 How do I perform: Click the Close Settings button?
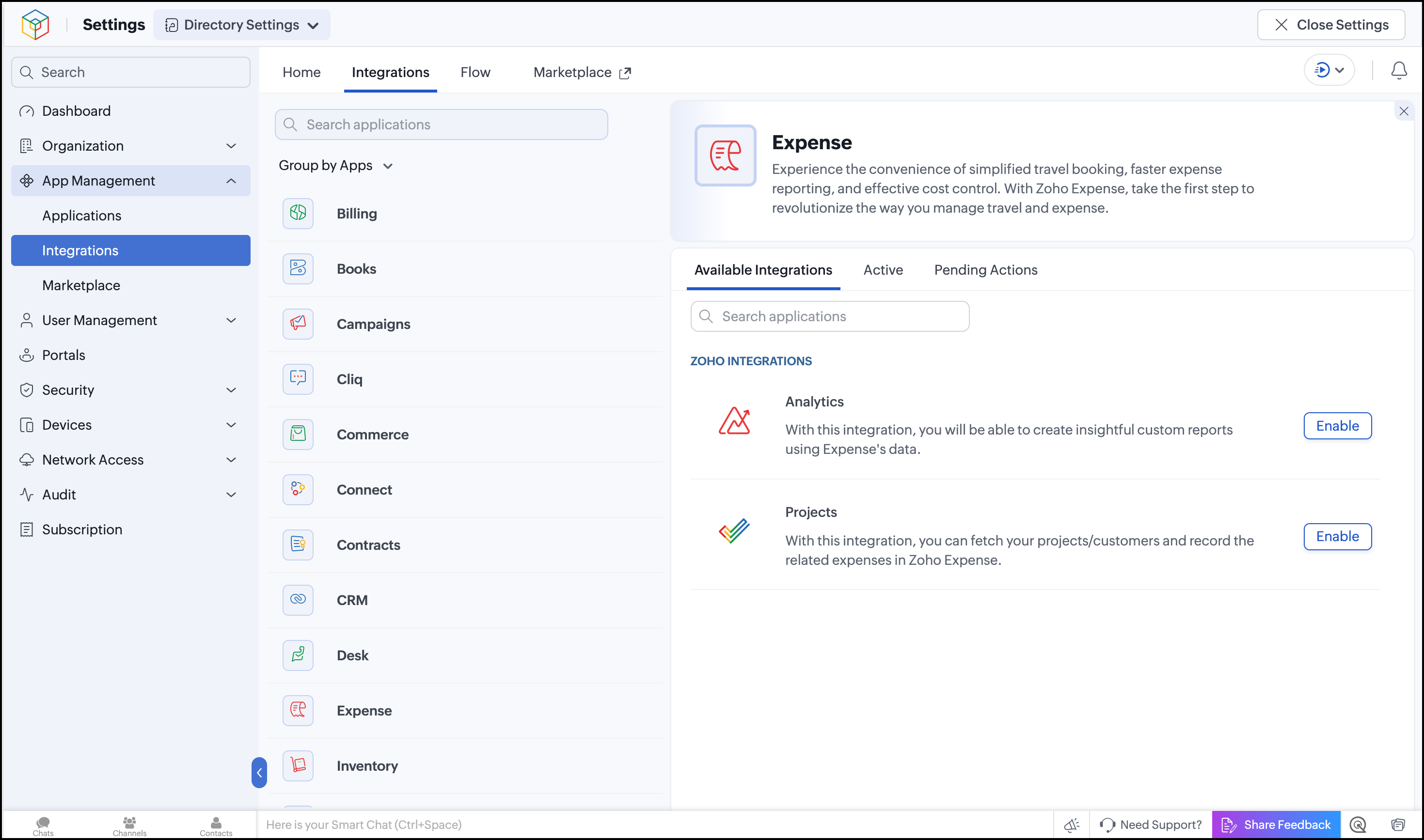coord(1331,24)
